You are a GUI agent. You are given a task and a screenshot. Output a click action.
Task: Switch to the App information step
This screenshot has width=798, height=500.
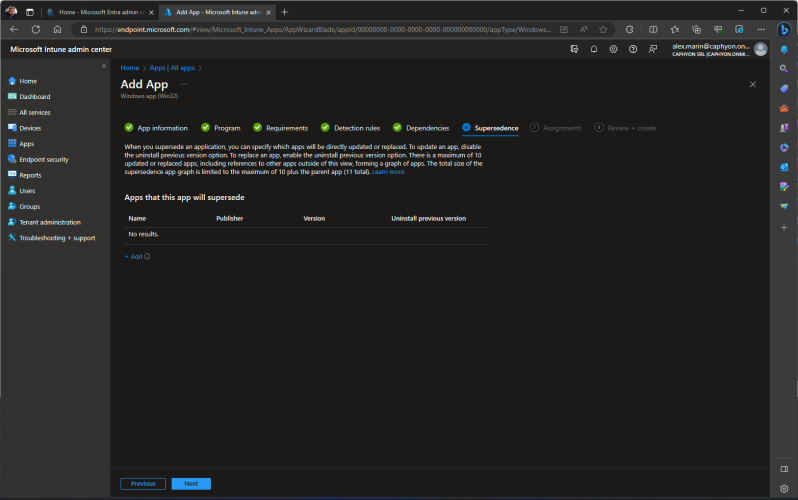161,128
